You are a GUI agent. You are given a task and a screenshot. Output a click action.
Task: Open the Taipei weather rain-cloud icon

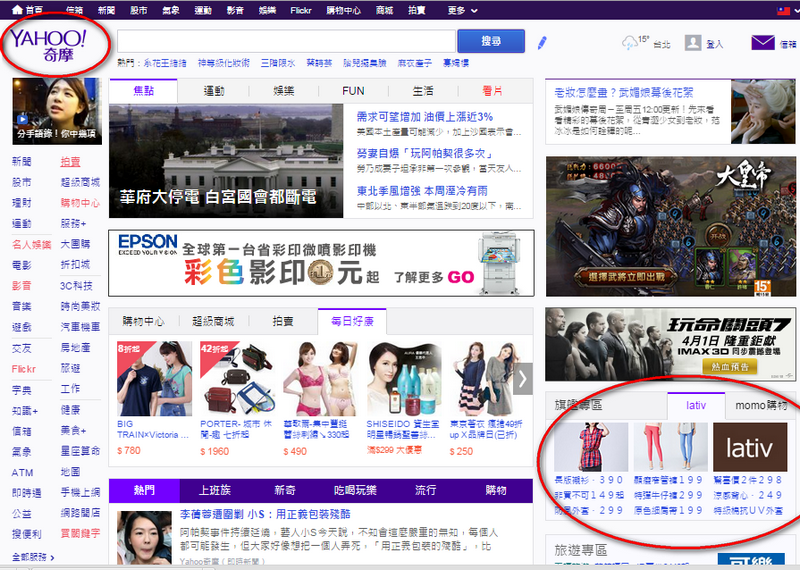pos(630,43)
